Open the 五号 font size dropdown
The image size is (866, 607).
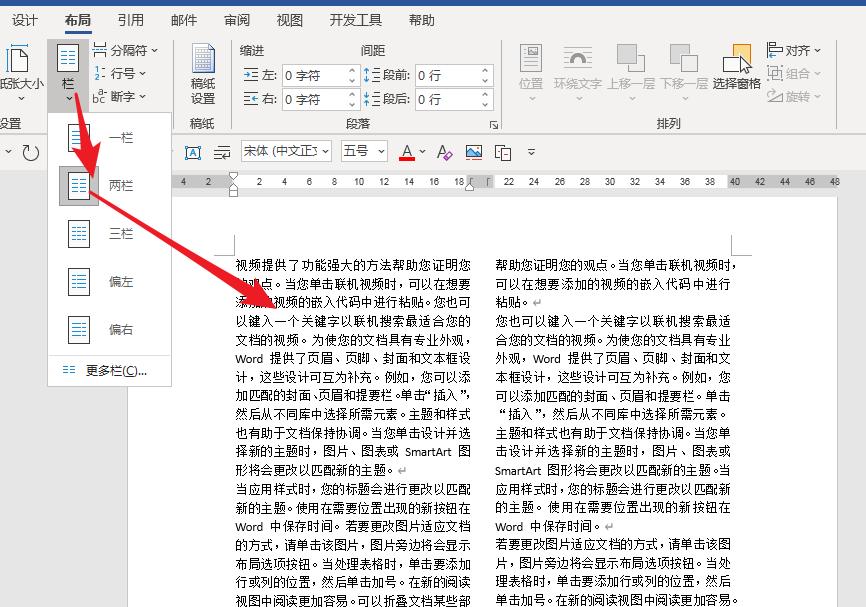[x=363, y=151]
